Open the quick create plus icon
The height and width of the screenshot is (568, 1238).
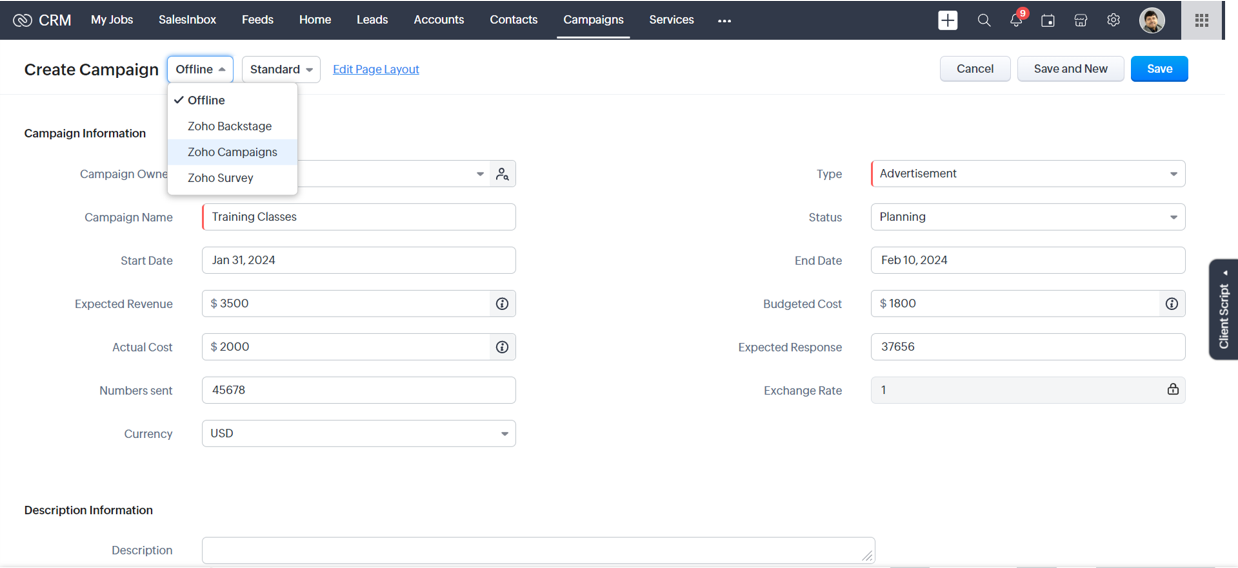[948, 20]
